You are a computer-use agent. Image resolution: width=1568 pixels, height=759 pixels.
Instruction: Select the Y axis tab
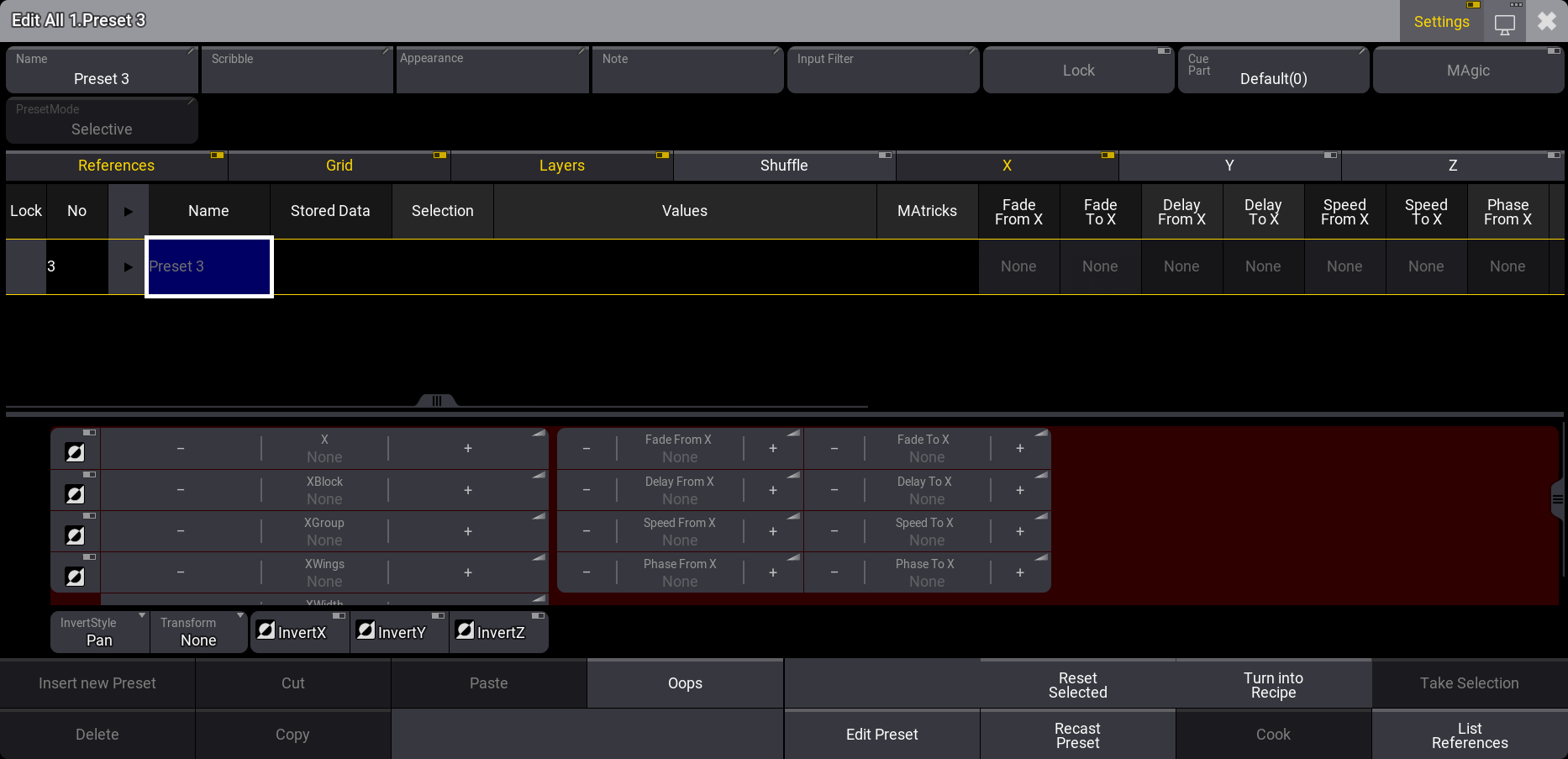click(1229, 166)
